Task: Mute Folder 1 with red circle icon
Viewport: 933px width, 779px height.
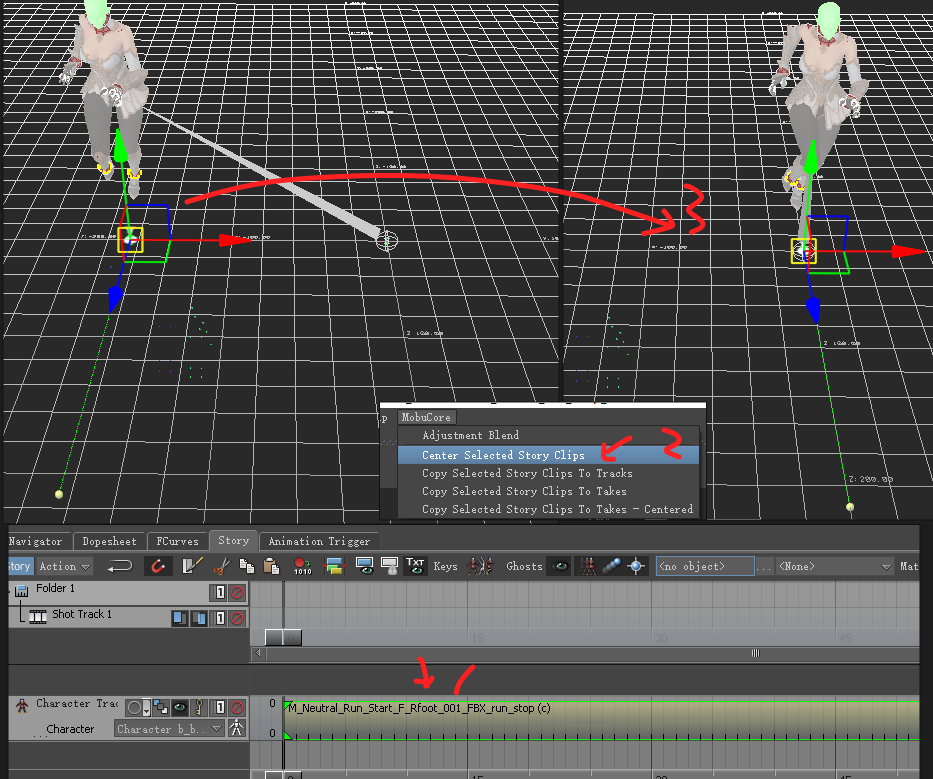Action: [237, 592]
